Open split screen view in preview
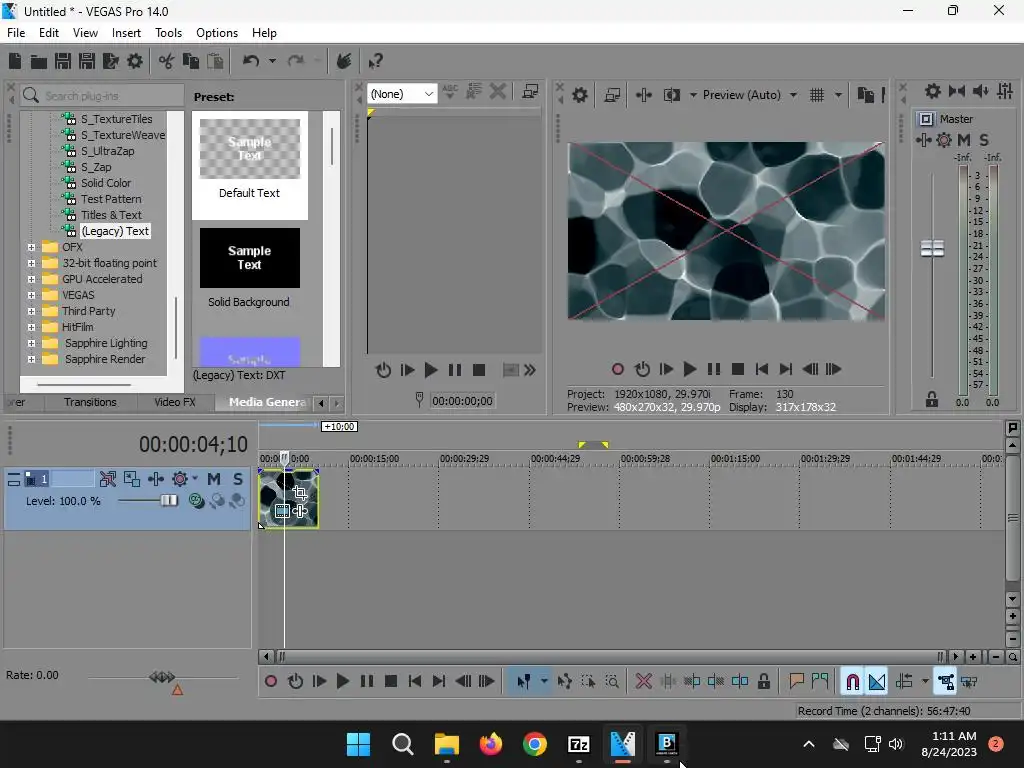 [x=671, y=95]
